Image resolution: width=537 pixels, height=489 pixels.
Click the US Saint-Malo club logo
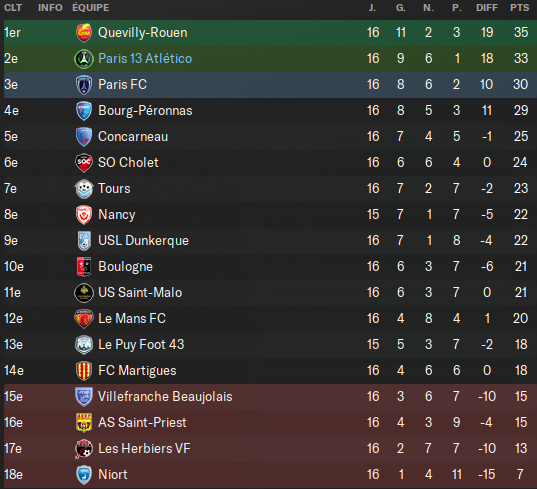84,293
